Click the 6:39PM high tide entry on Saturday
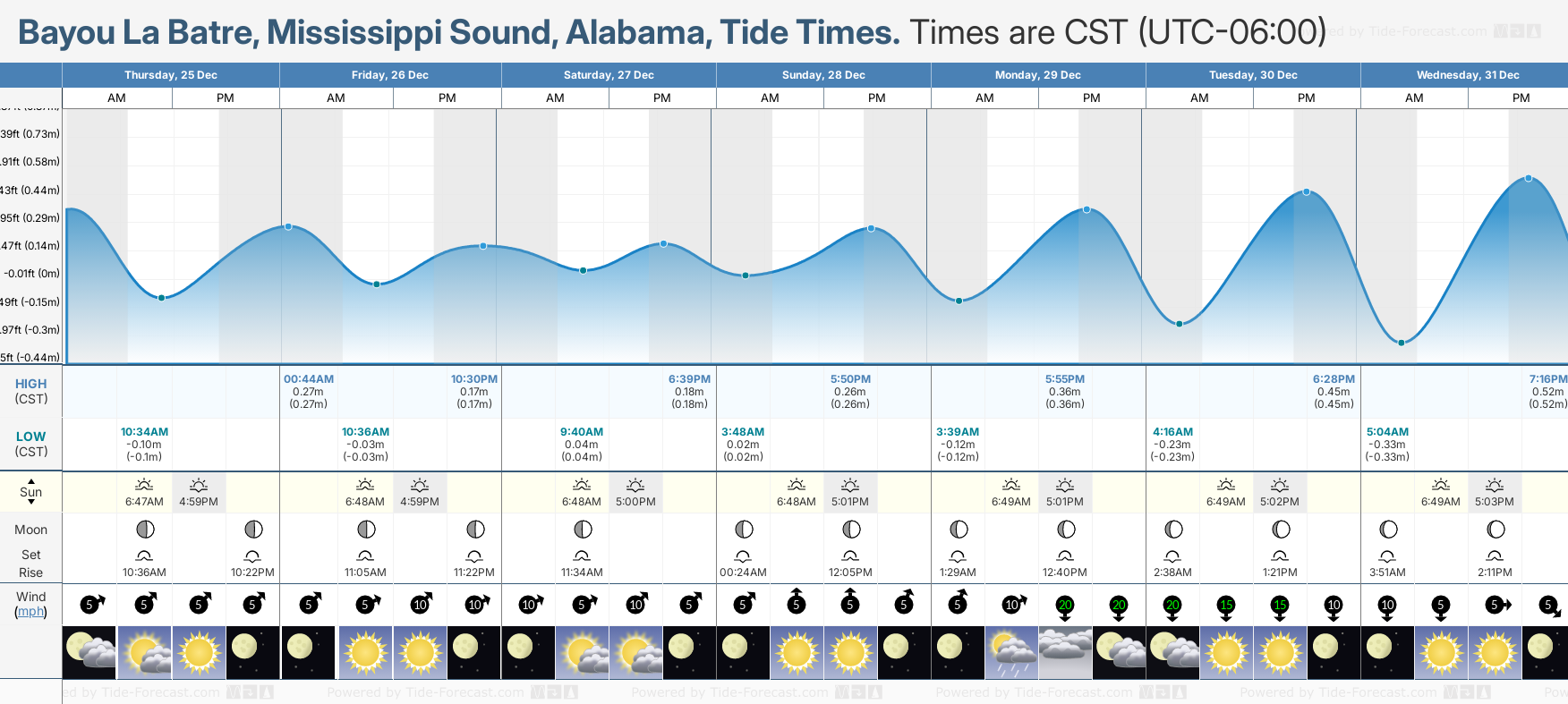 coord(689,379)
